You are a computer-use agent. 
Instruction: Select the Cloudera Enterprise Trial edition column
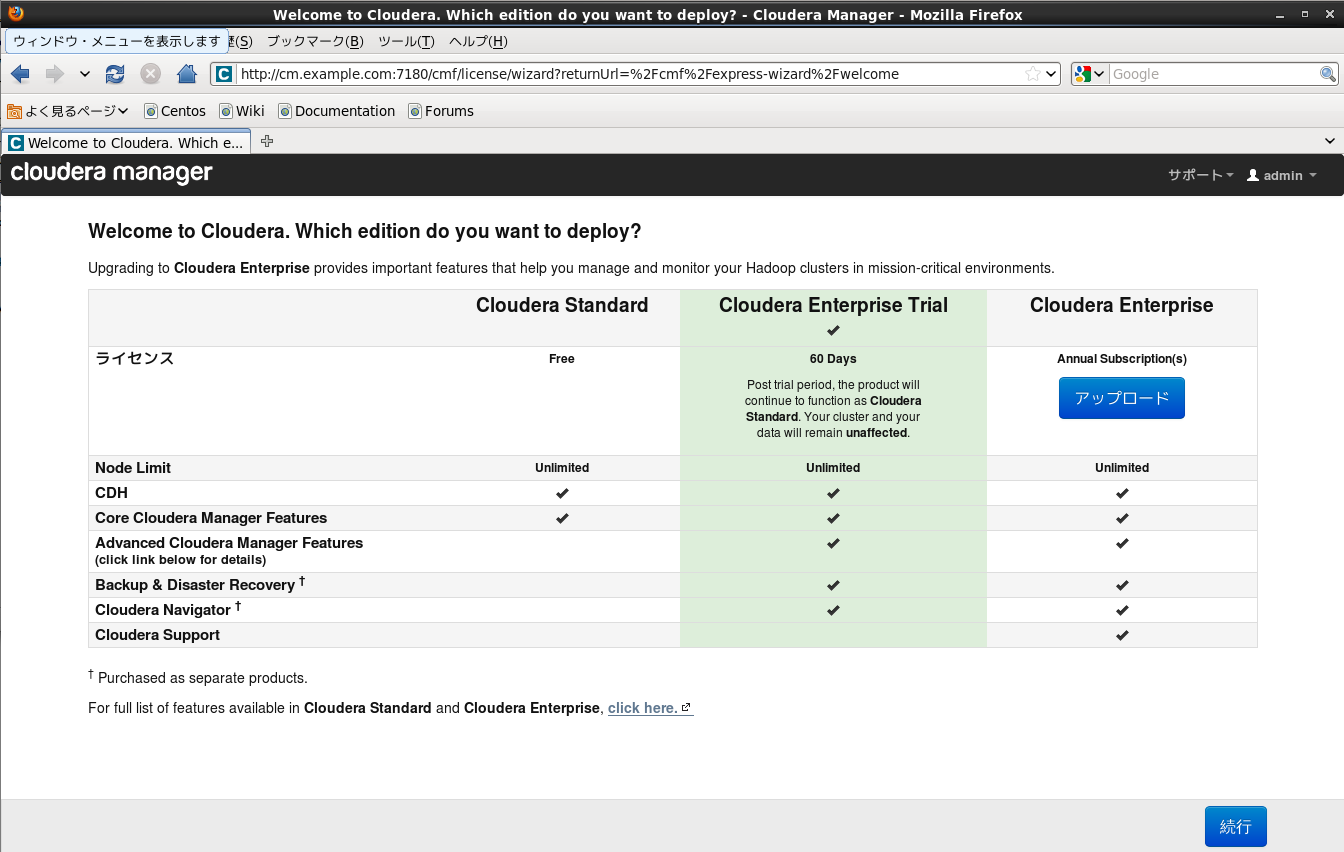click(833, 305)
